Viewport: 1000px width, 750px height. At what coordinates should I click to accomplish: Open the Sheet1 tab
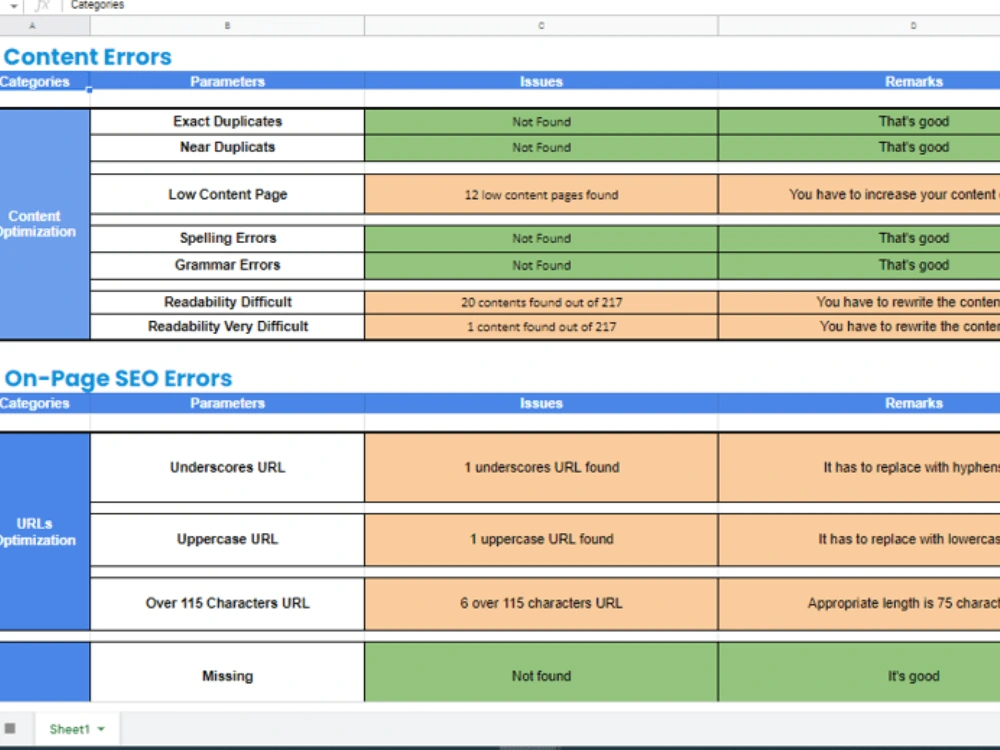click(77, 729)
